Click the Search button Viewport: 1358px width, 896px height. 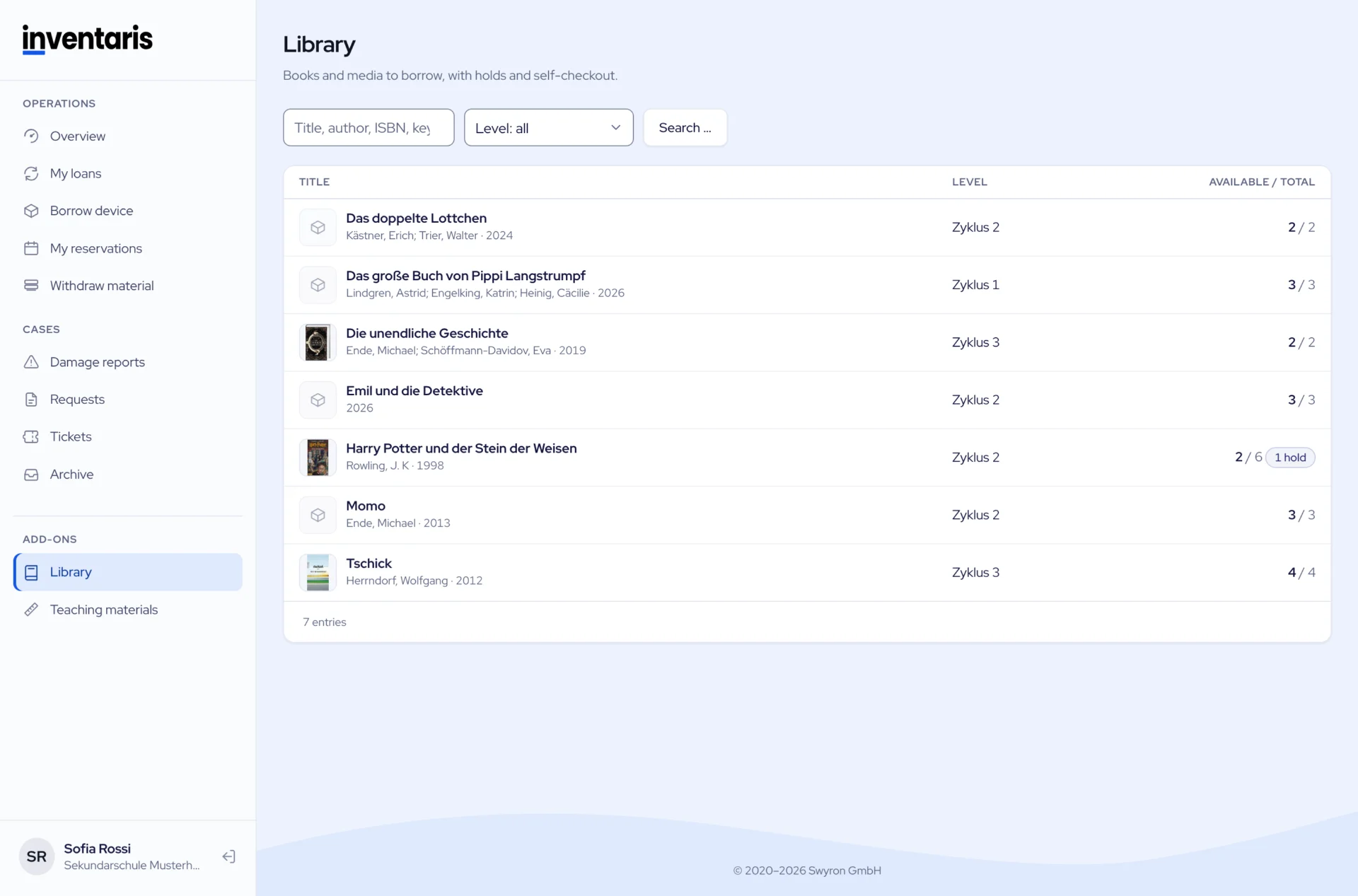685,128
